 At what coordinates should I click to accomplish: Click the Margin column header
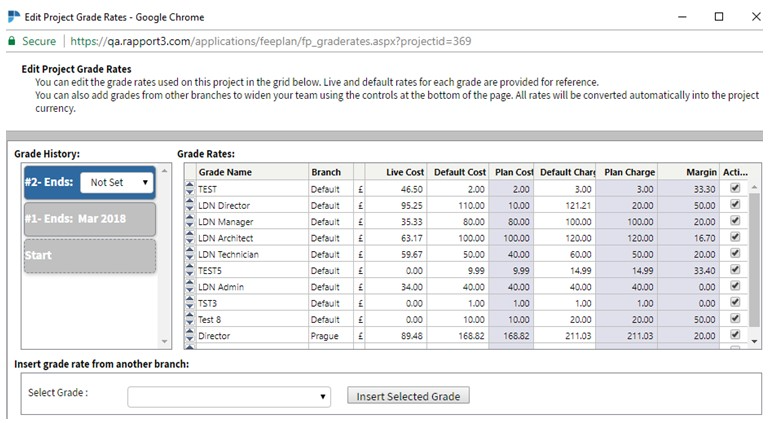click(689, 172)
